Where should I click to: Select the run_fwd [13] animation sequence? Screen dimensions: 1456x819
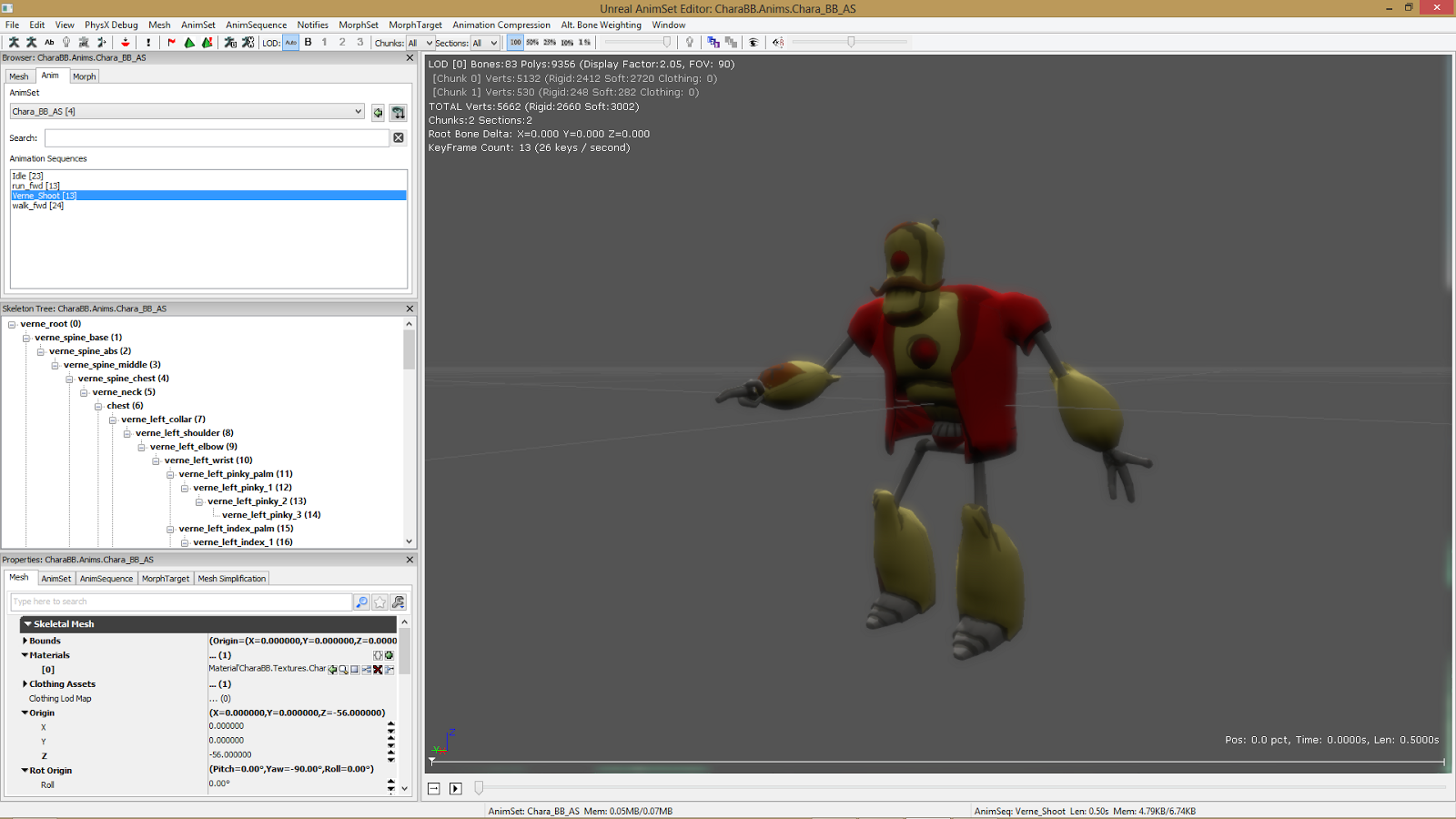pos(208,186)
